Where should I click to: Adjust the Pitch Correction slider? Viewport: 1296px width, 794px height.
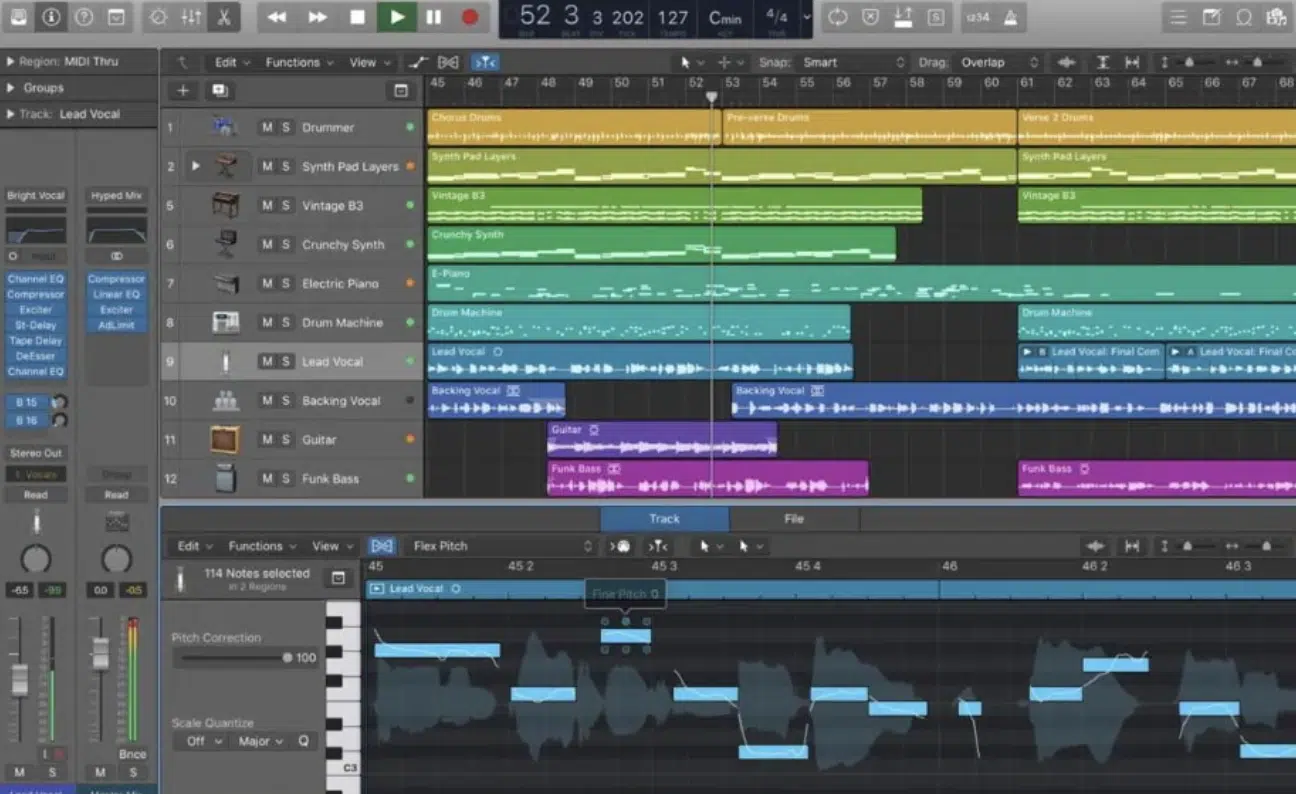coord(232,657)
